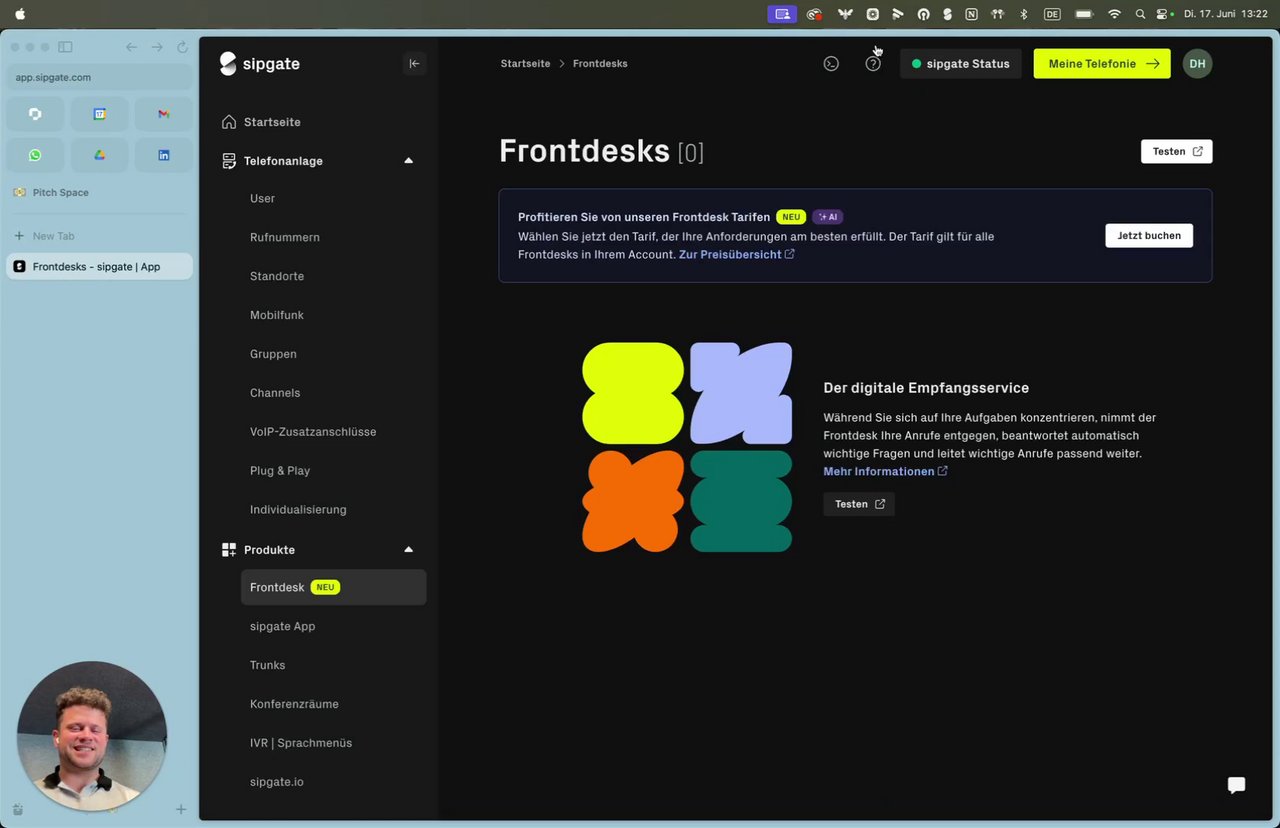Open the Google Calendar pinned shortcut

click(99, 114)
